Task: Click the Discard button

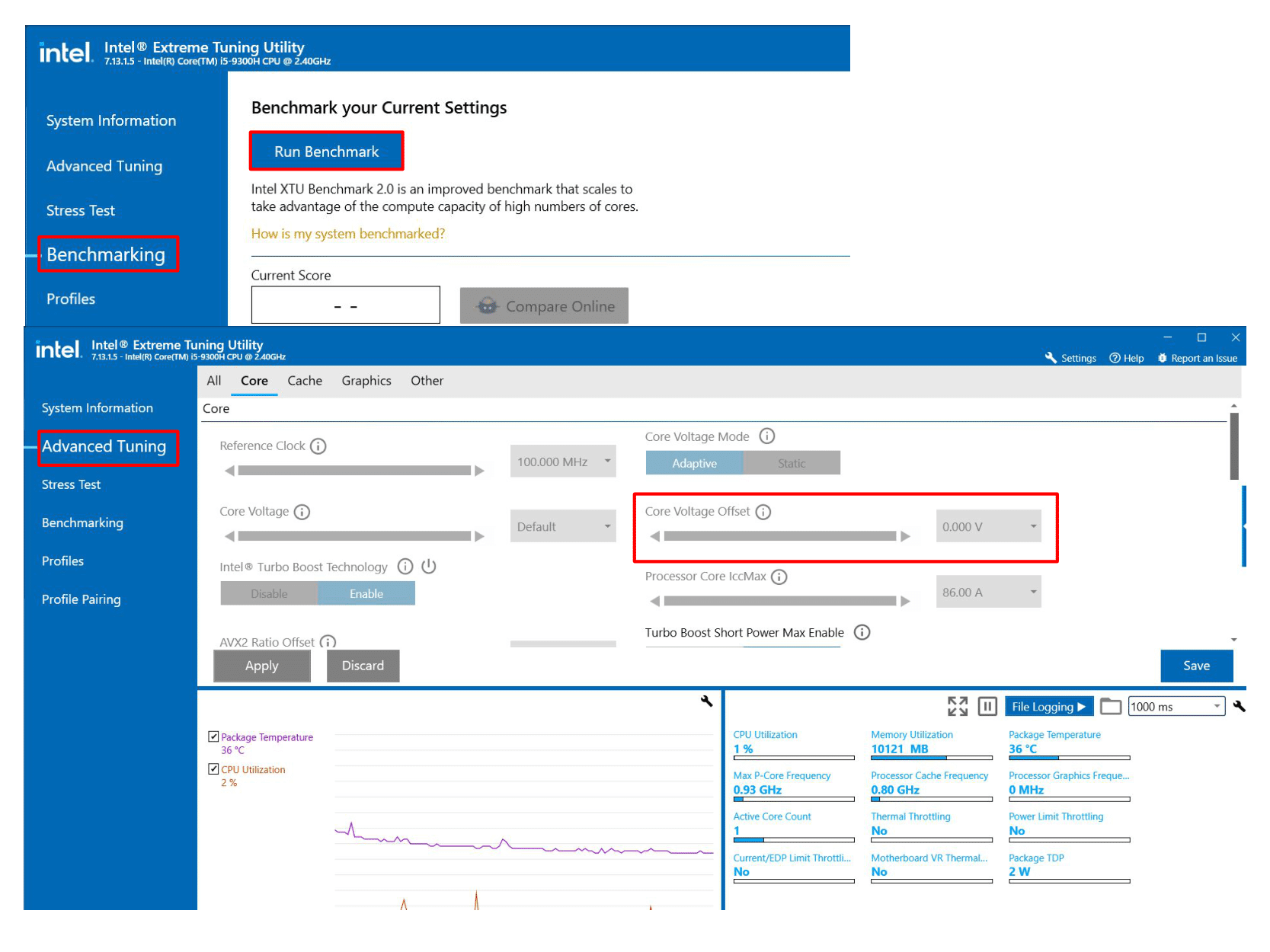Action: click(x=363, y=666)
